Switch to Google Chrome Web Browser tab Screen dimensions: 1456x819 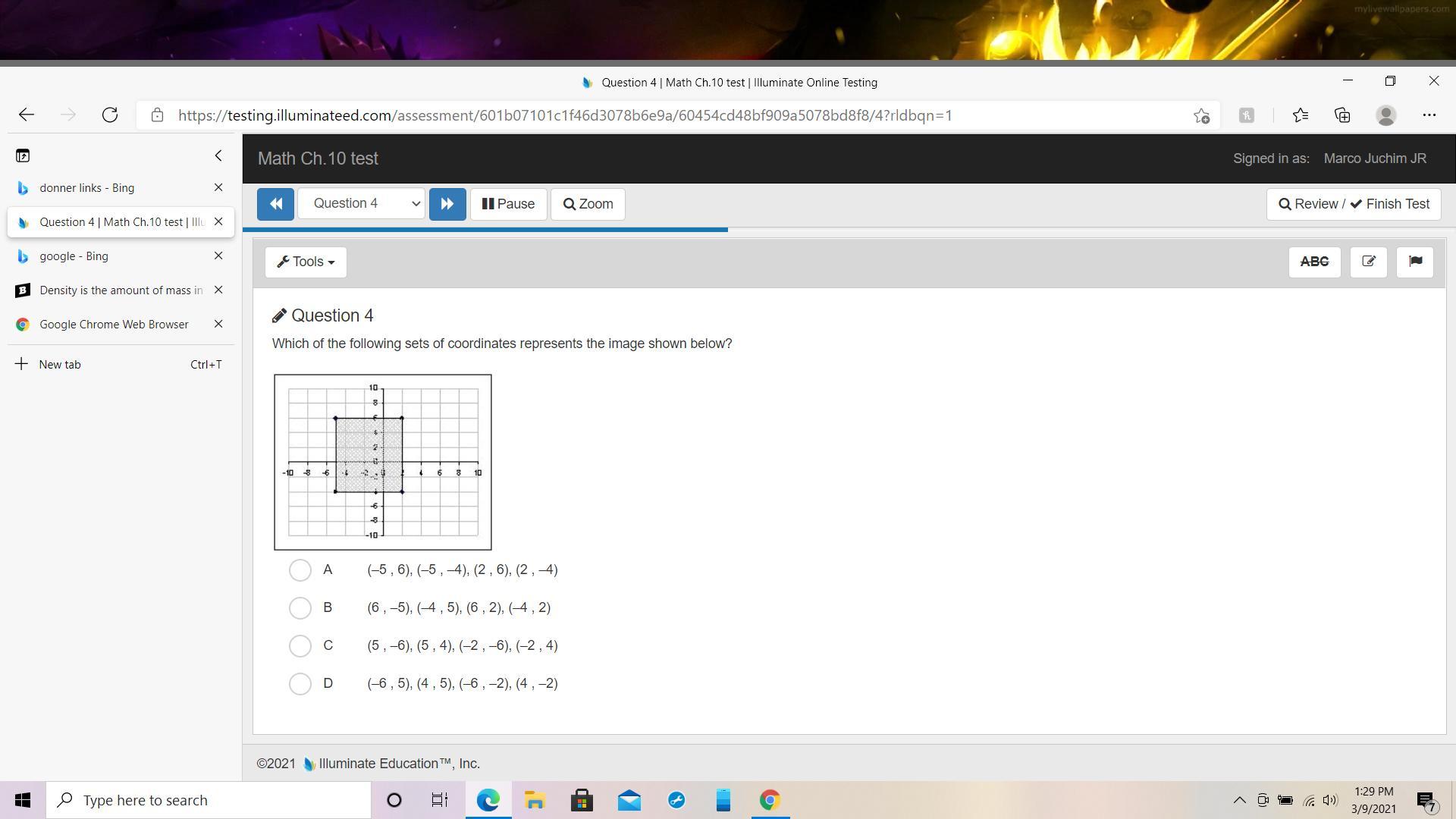tap(114, 325)
